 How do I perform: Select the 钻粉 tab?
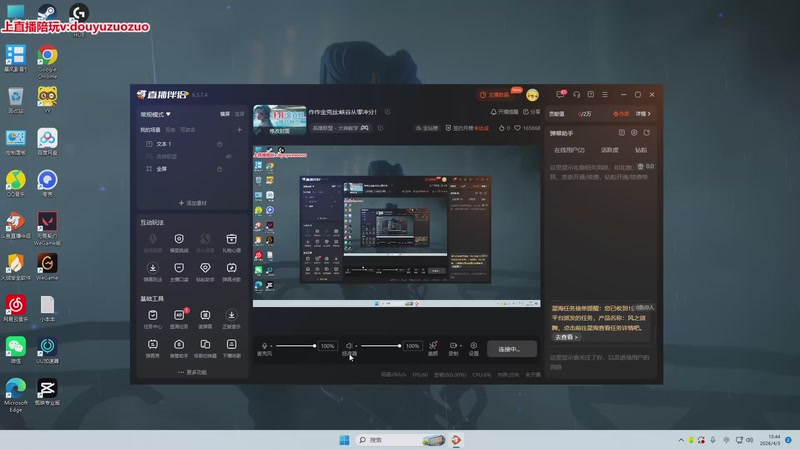[x=641, y=150]
